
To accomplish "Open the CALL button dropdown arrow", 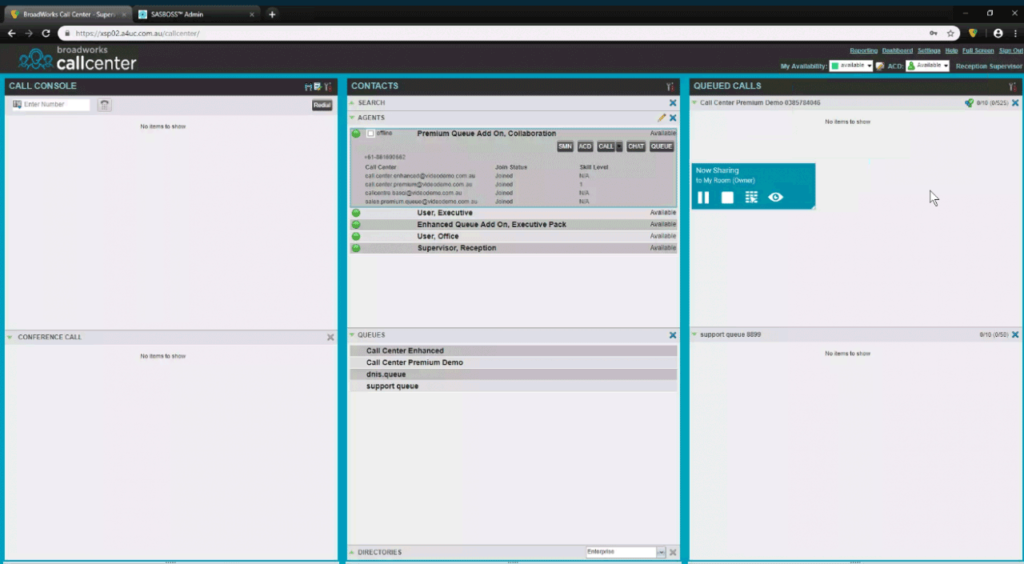I will tap(619, 147).
